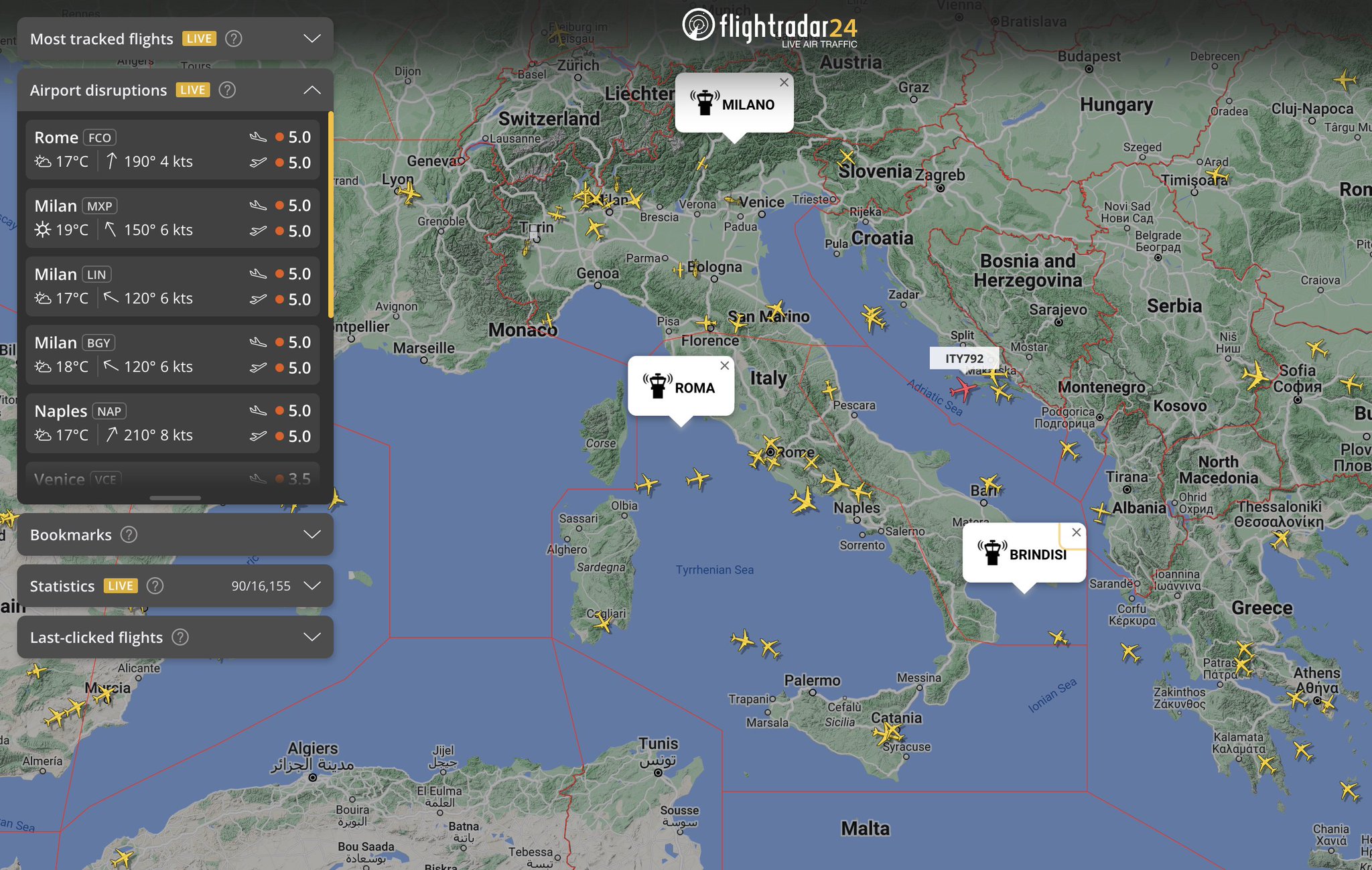Open help icon next to Bookmarks
Image resolution: width=1372 pixels, height=870 pixels.
click(129, 534)
